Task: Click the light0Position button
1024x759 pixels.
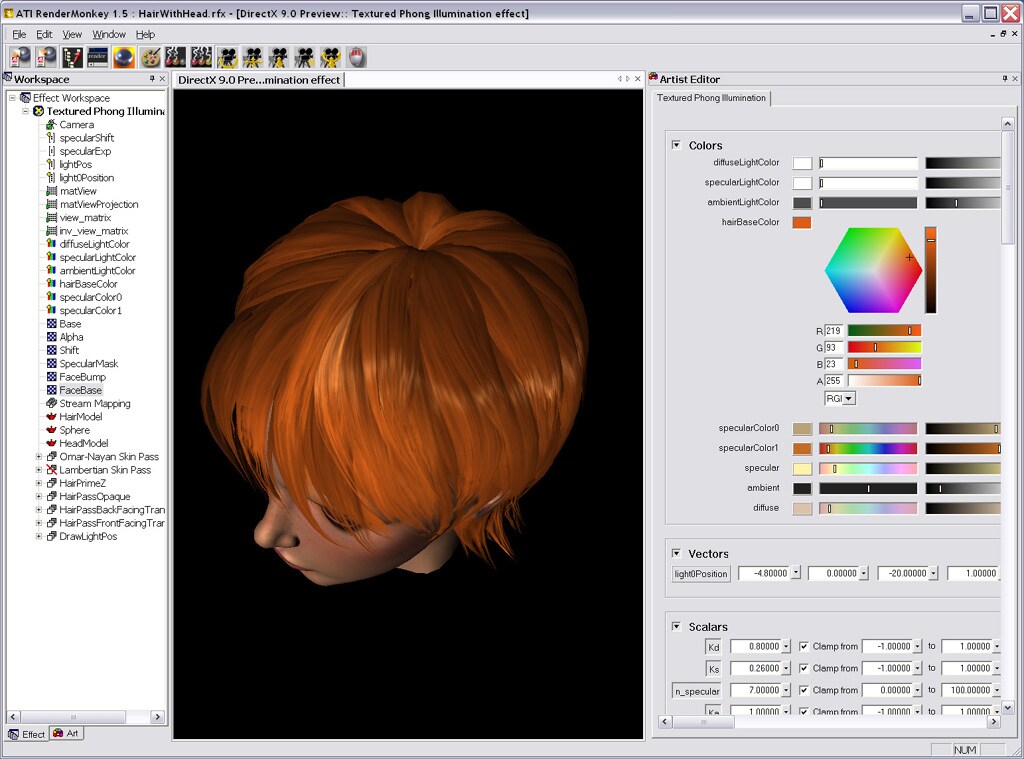Action: [x=700, y=574]
